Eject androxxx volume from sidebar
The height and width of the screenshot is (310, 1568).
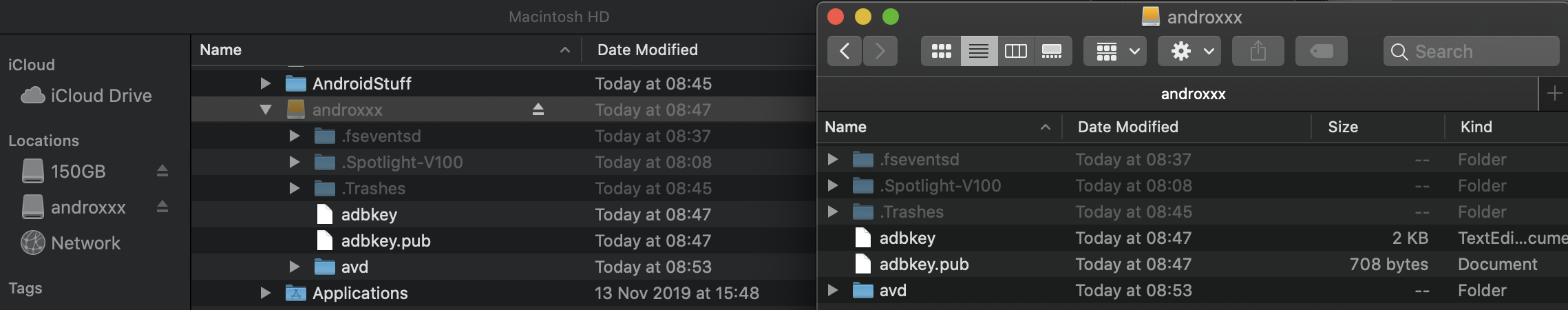(x=162, y=206)
